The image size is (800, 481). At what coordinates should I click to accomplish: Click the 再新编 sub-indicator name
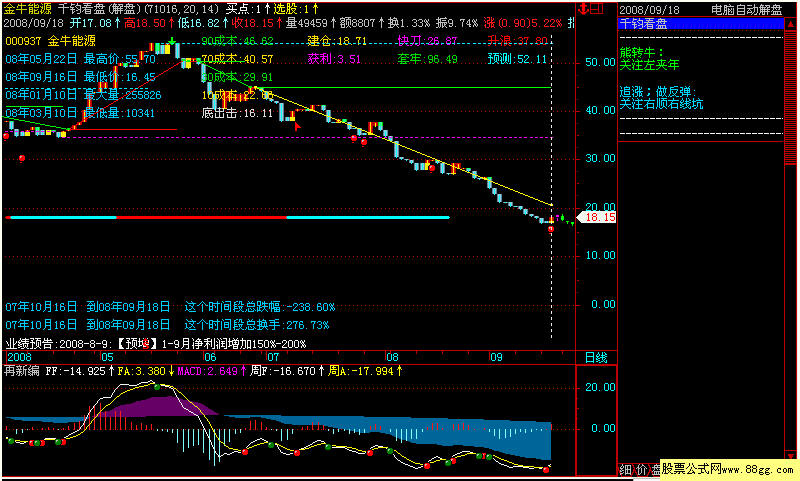[x=22, y=371]
